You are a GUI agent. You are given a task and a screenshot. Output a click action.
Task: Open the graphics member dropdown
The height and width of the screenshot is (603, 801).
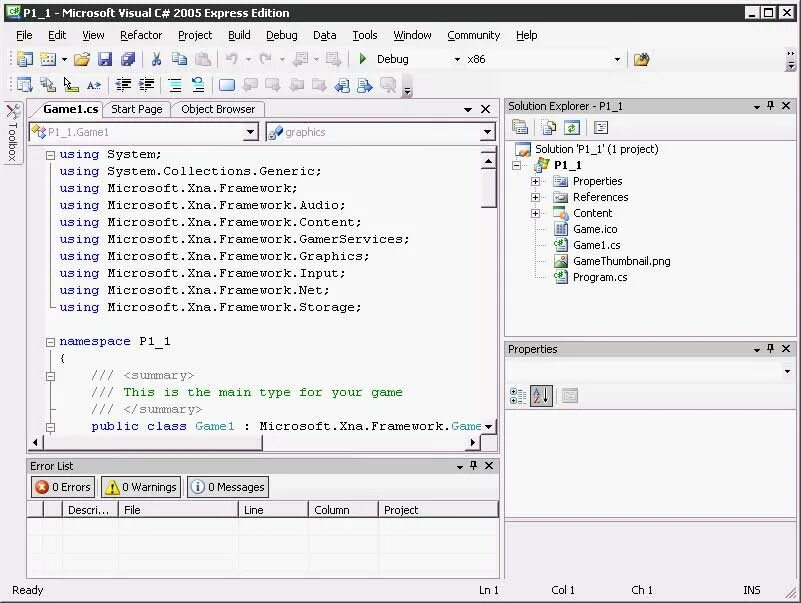point(487,132)
